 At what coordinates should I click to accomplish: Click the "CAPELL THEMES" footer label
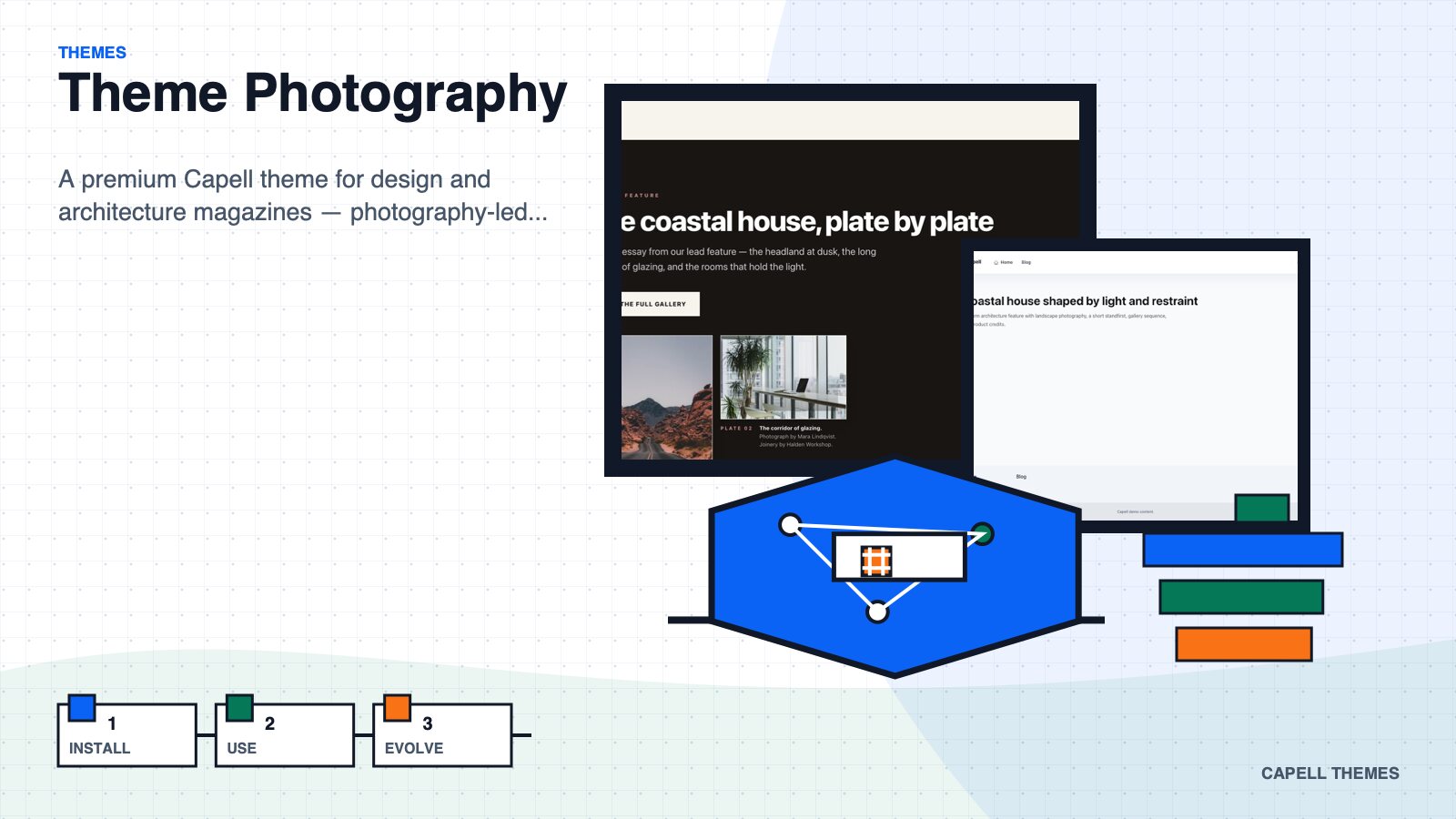pos(1330,773)
